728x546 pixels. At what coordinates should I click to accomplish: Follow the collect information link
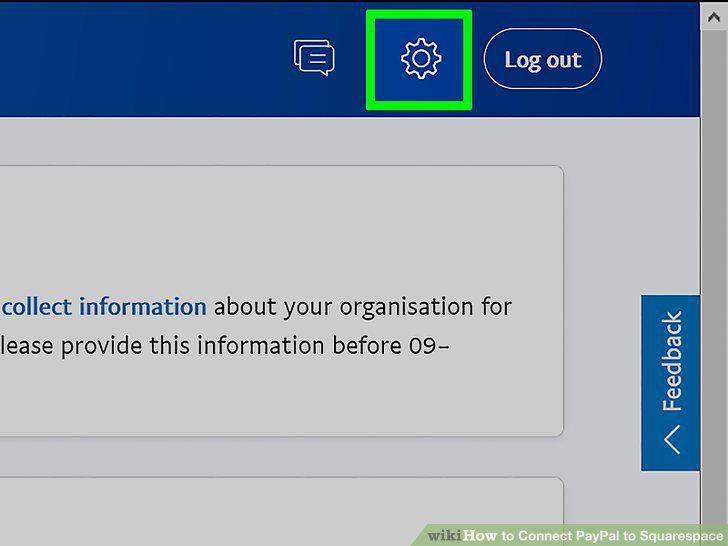coord(104,307)
